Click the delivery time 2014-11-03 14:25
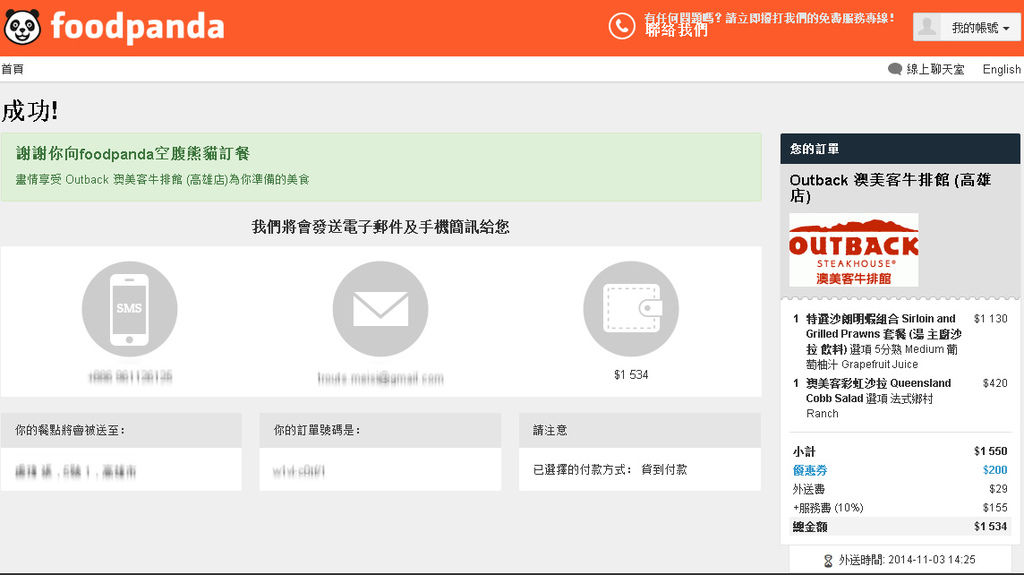Image resolution: width=1024 pixels, height=575 pixels. click(x=931, y=560)
